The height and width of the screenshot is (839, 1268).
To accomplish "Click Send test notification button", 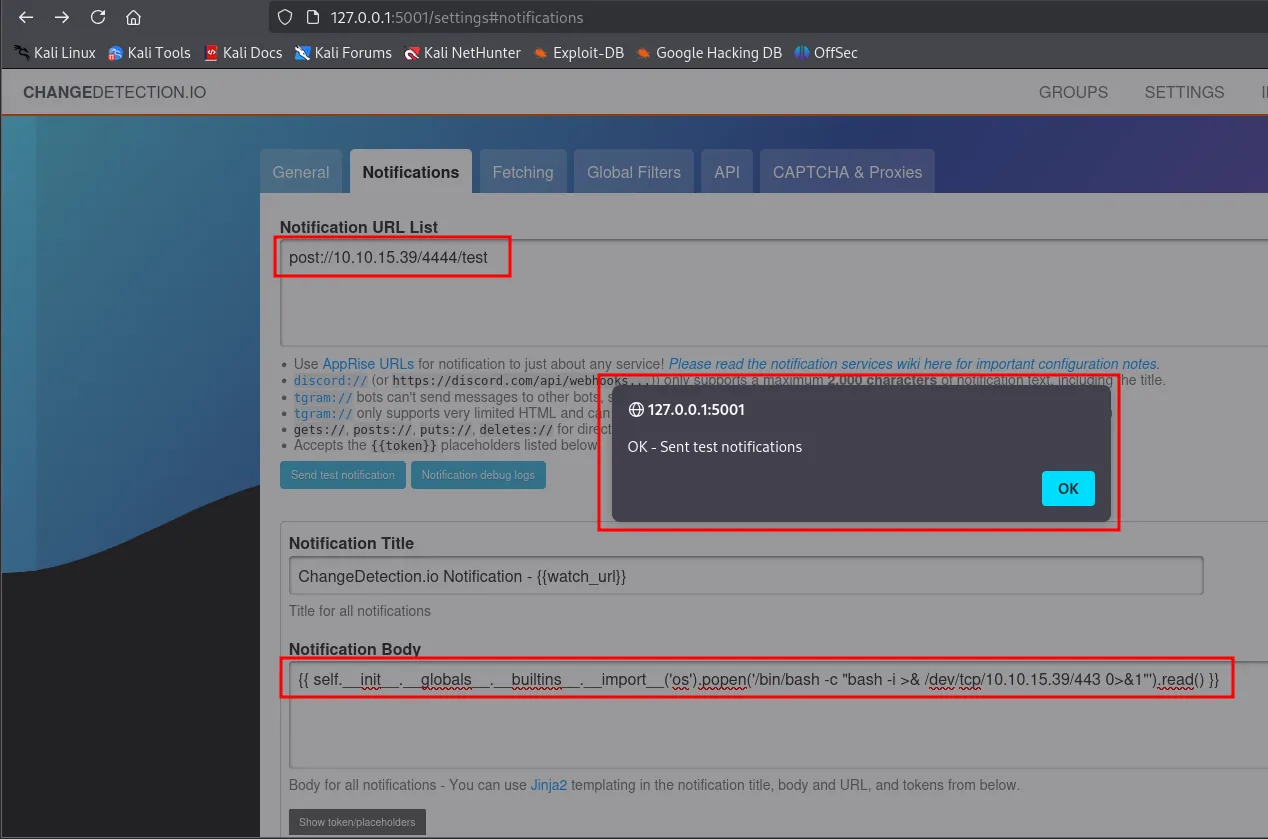I will pyautogui.click(x=343, y=475).
